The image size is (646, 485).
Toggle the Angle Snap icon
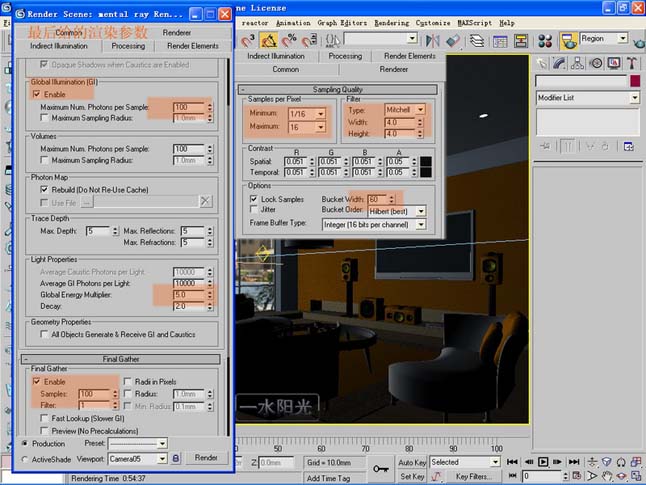point(268,40)
